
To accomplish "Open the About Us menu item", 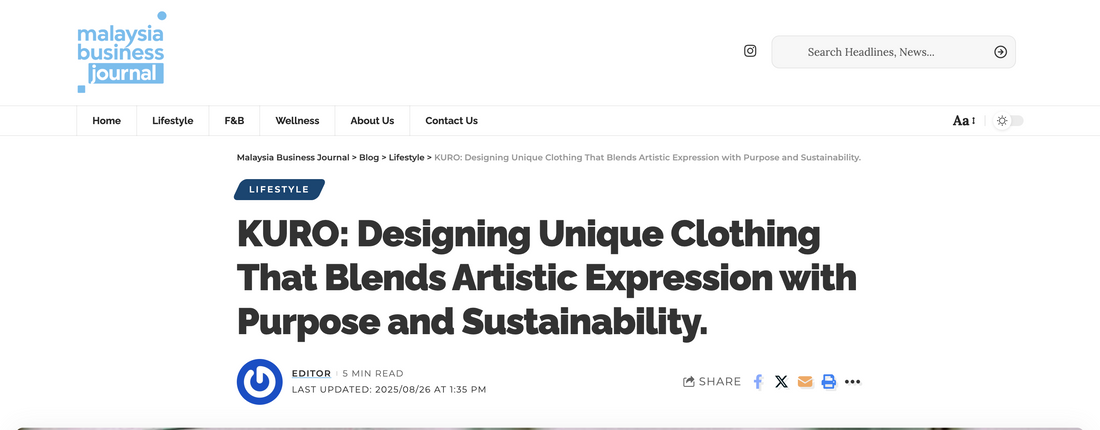I will click(373, 121).
